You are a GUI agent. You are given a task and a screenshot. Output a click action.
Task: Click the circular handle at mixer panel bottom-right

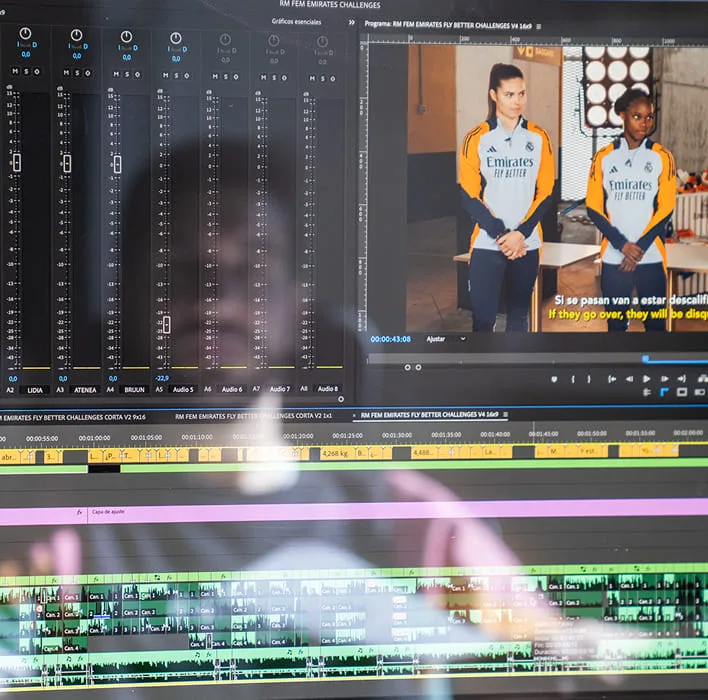tap(341, 399)
